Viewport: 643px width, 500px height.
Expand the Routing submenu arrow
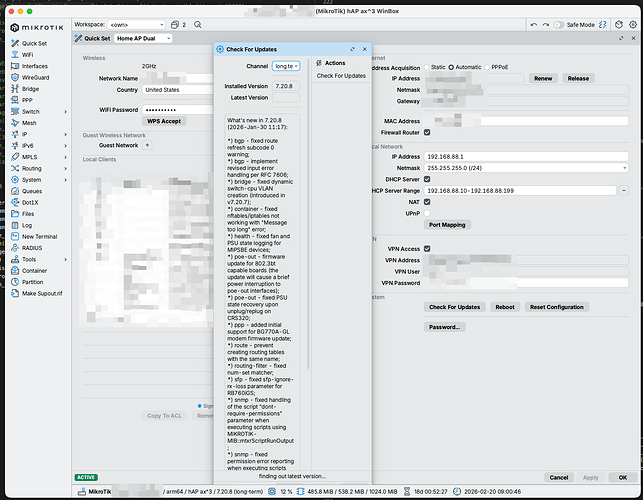tap(65, 169)
